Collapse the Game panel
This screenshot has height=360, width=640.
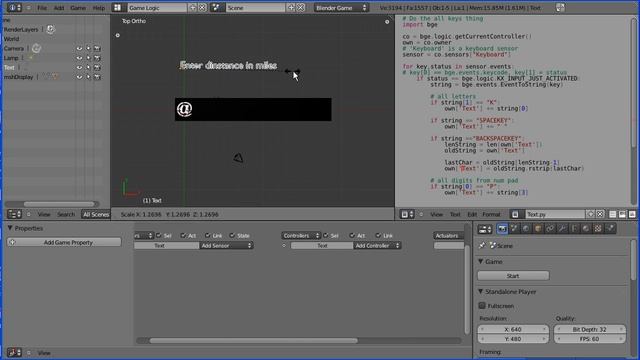point(480,261)
